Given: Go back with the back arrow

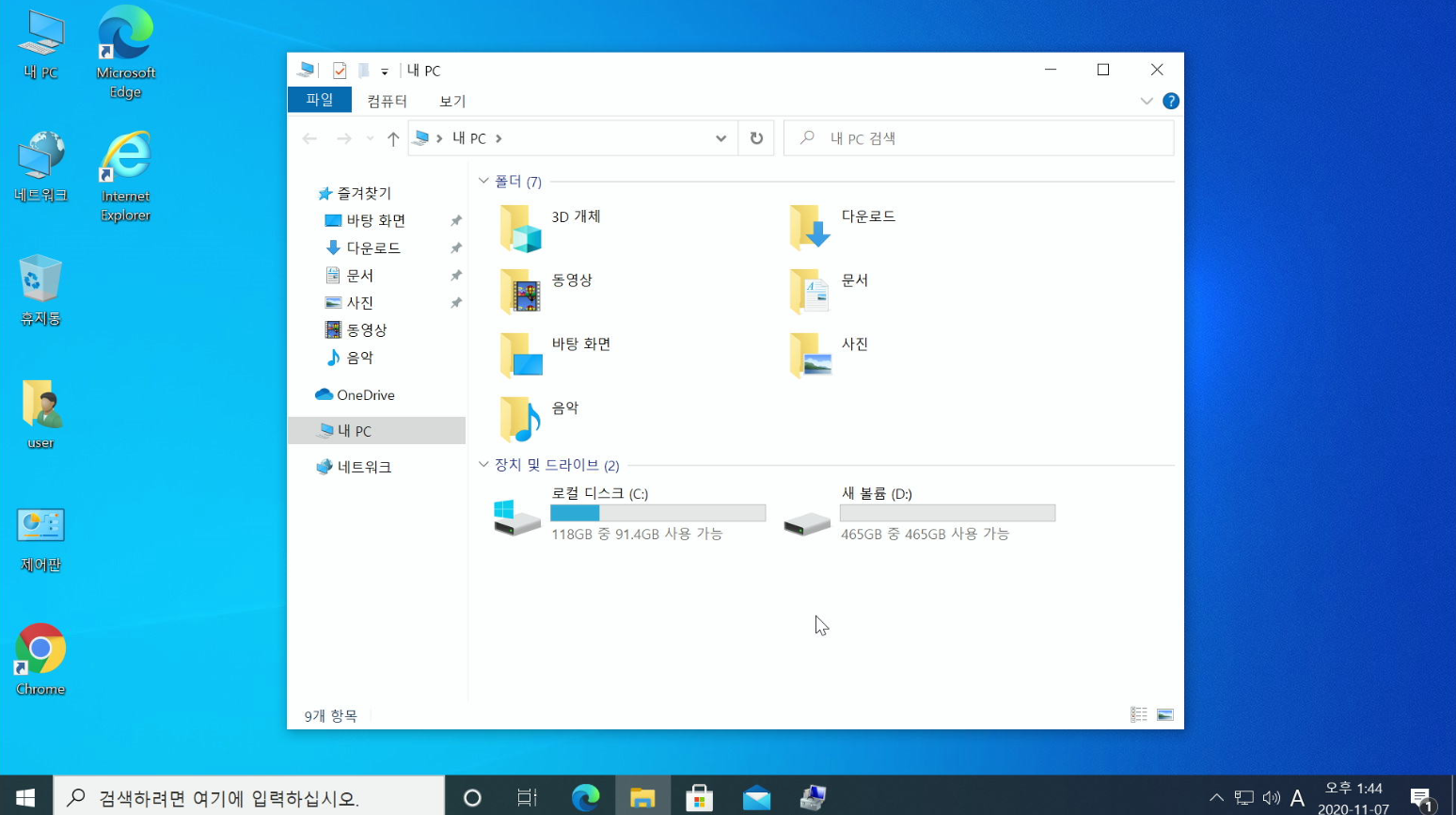Looking at the screenshot, I should click(x=309, y=138).
